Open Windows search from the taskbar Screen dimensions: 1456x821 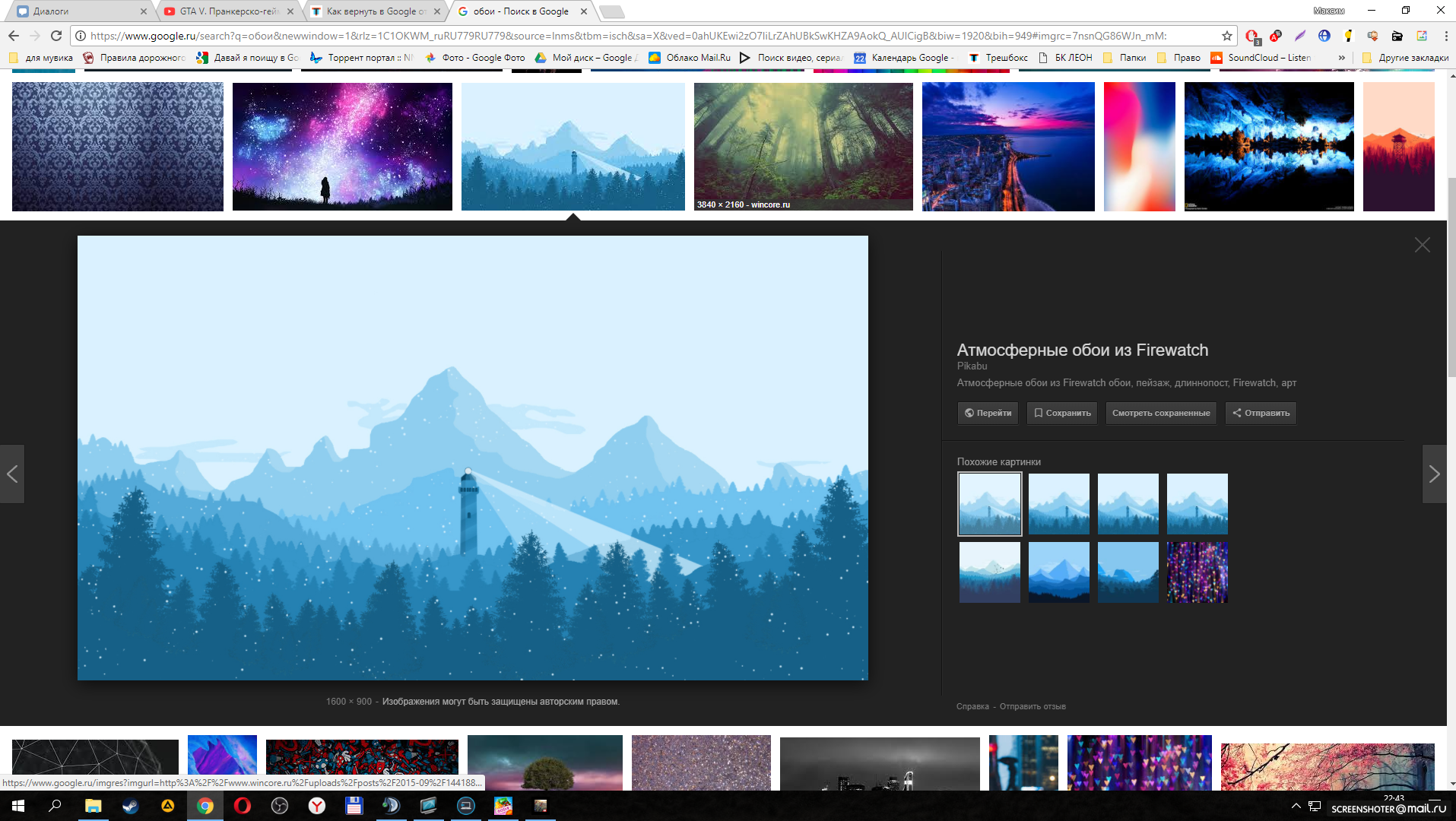(x=55, y=806)
